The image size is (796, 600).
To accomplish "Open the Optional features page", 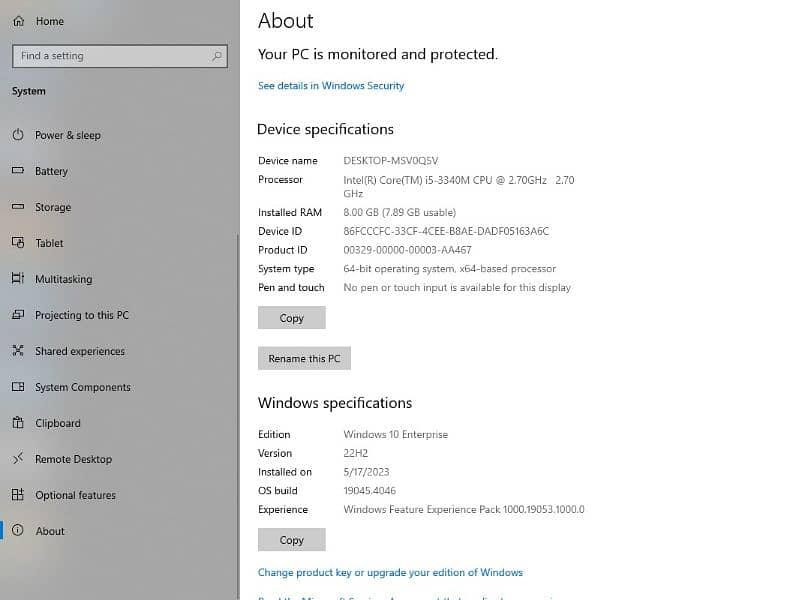I will tap(75, 495).
